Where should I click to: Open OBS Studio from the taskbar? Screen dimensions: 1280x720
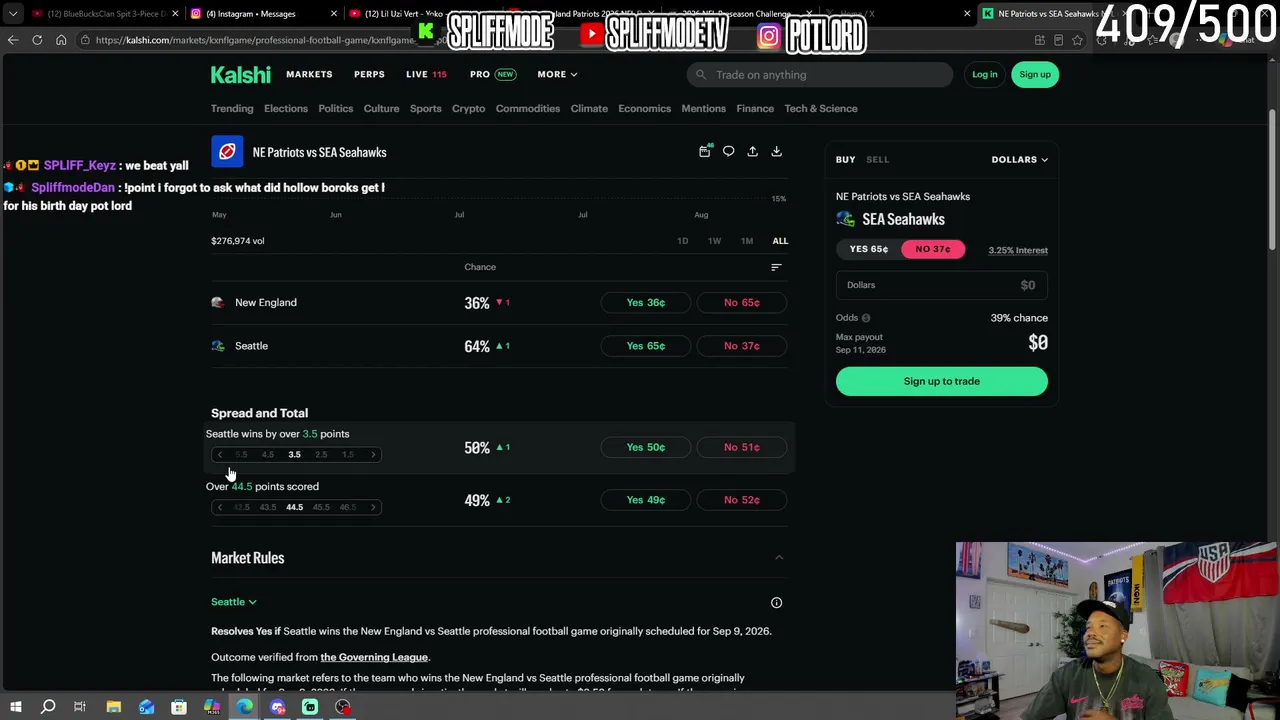pos(343,707)
